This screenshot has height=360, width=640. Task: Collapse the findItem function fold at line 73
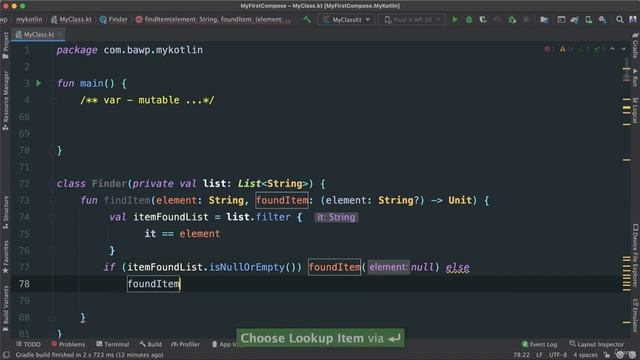(x=53, y=200)
